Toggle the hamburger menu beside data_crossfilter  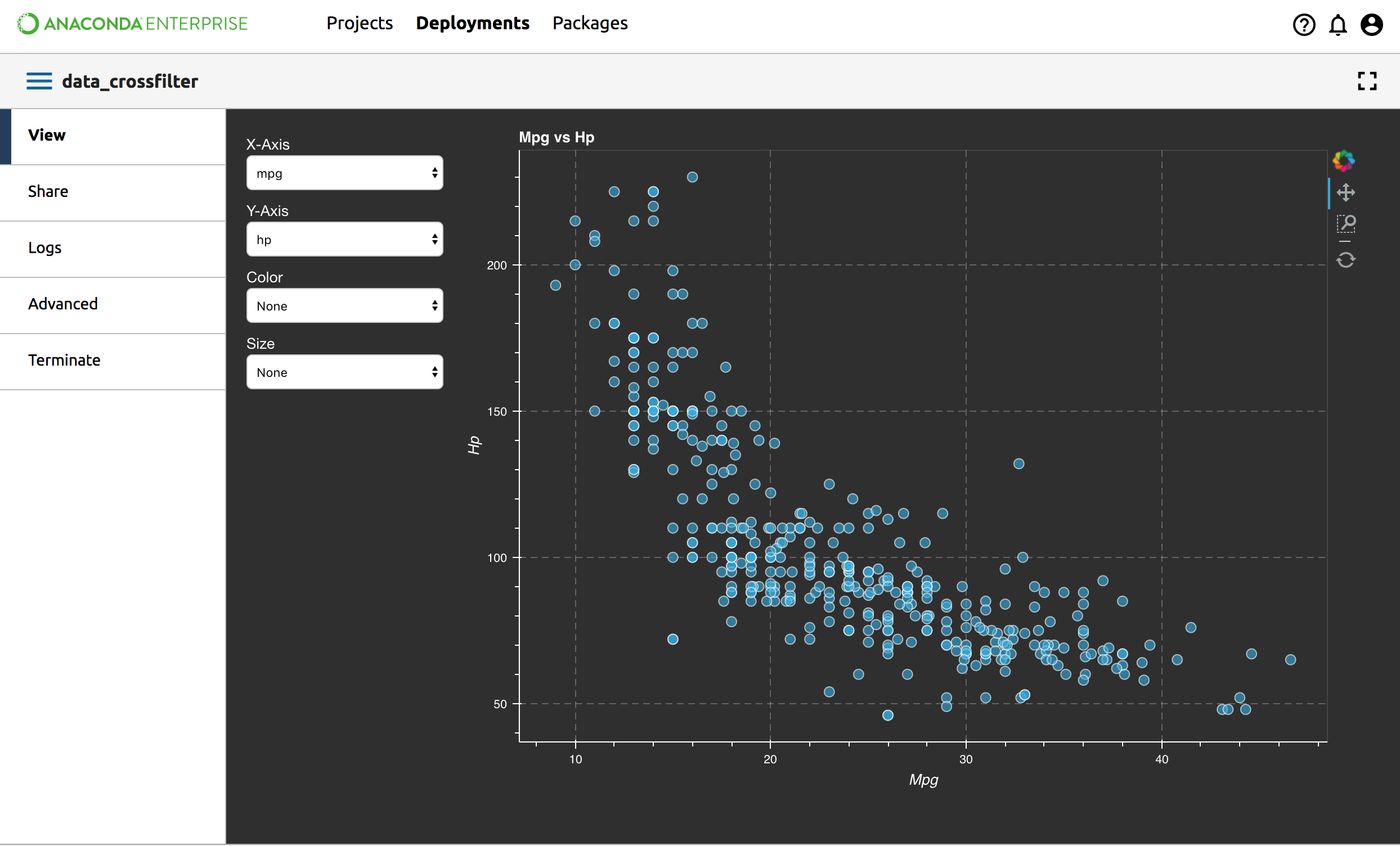pos(39,81)
